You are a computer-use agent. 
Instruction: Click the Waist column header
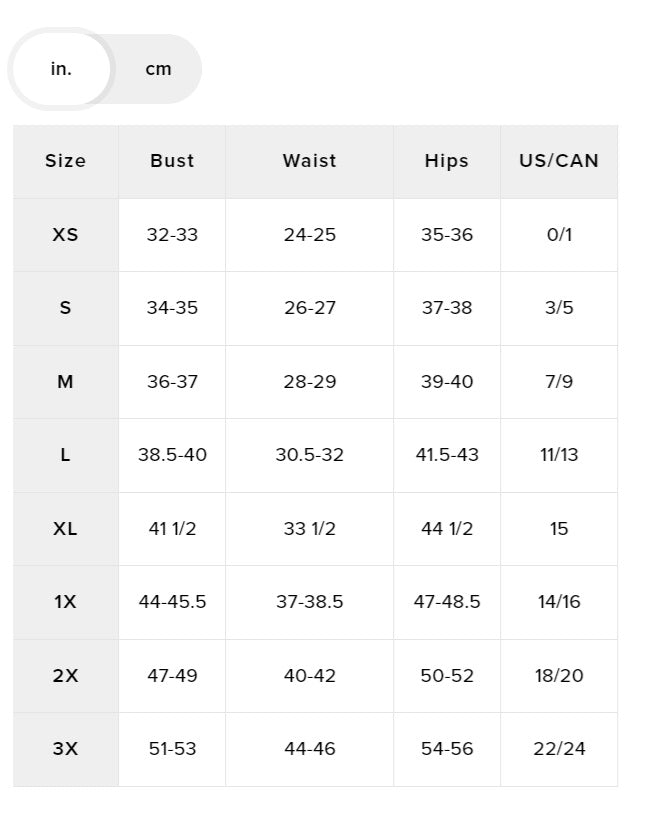point(309,161)
